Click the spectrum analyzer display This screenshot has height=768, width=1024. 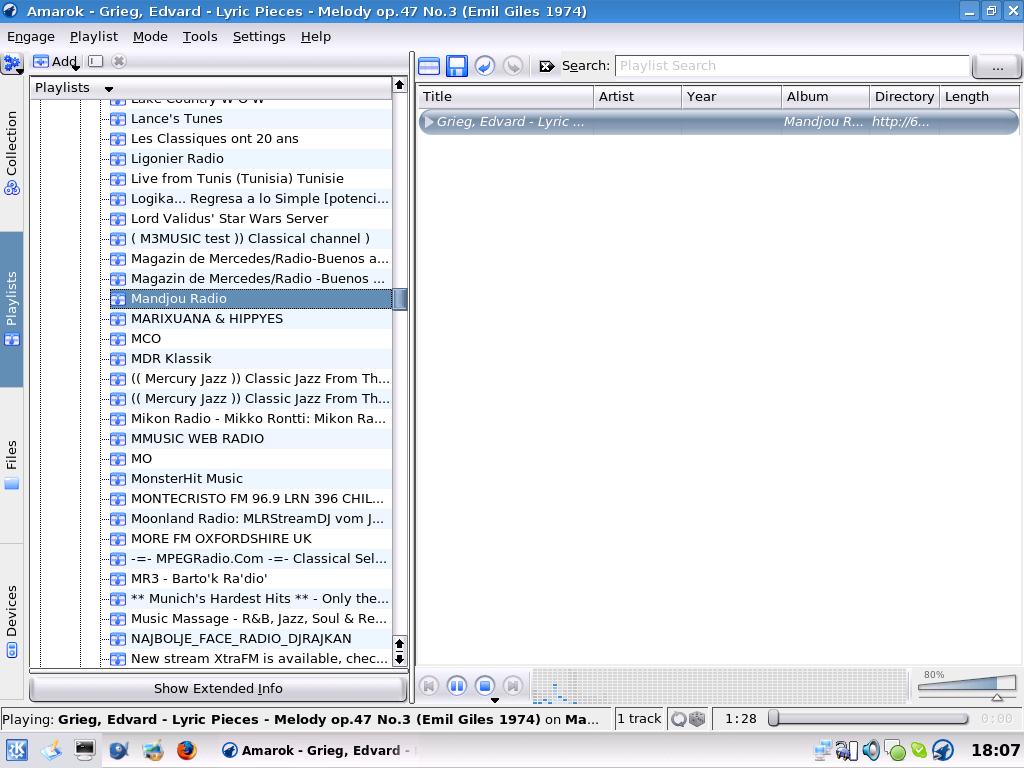720,686
